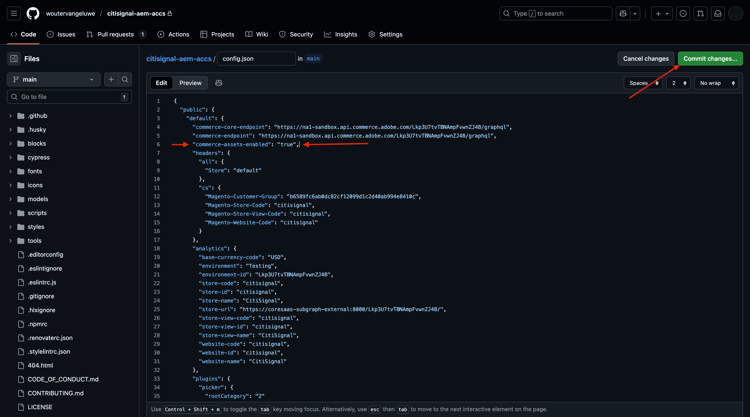The height and width of the screenshot is (417, 750).
Task: Open the .renovaterc.json file
Action: click(x=50, y=338)
